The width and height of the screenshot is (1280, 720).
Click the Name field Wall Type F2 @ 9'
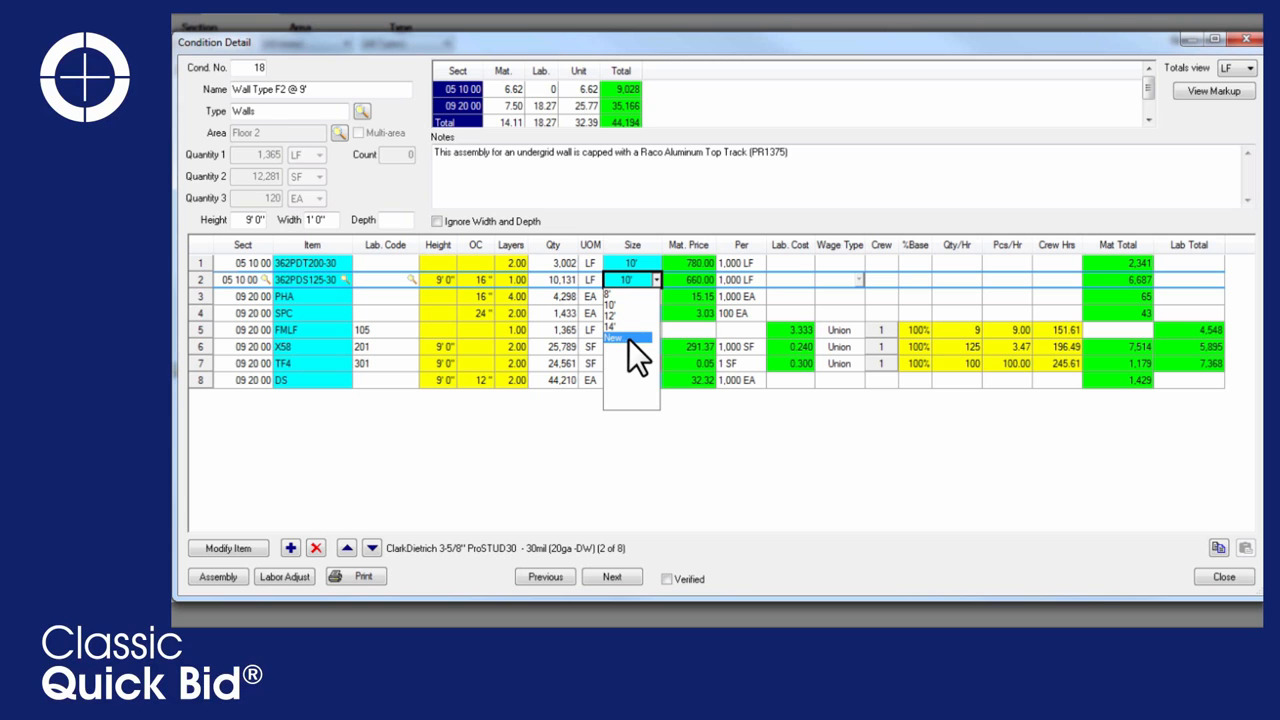pyautogui.click(x=321, y=90)
